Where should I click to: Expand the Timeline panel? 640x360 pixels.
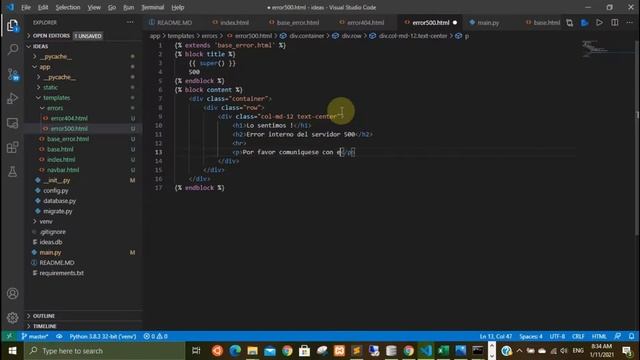click(x=44, y=326)
